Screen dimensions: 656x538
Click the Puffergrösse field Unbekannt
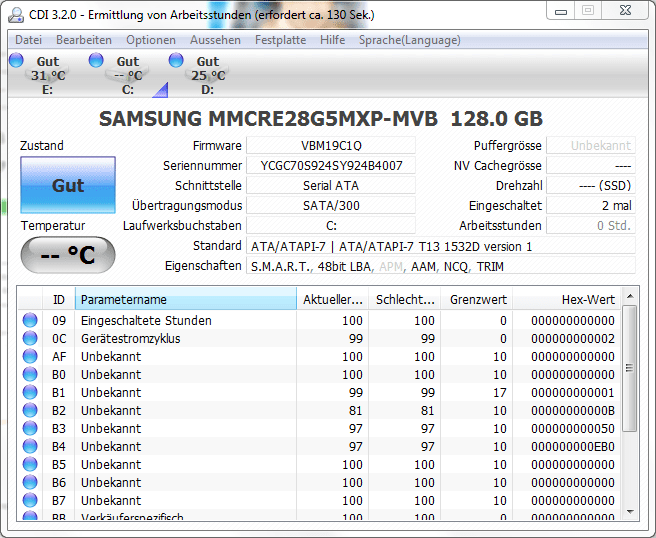pyautogui.click(x=591, y=146)
